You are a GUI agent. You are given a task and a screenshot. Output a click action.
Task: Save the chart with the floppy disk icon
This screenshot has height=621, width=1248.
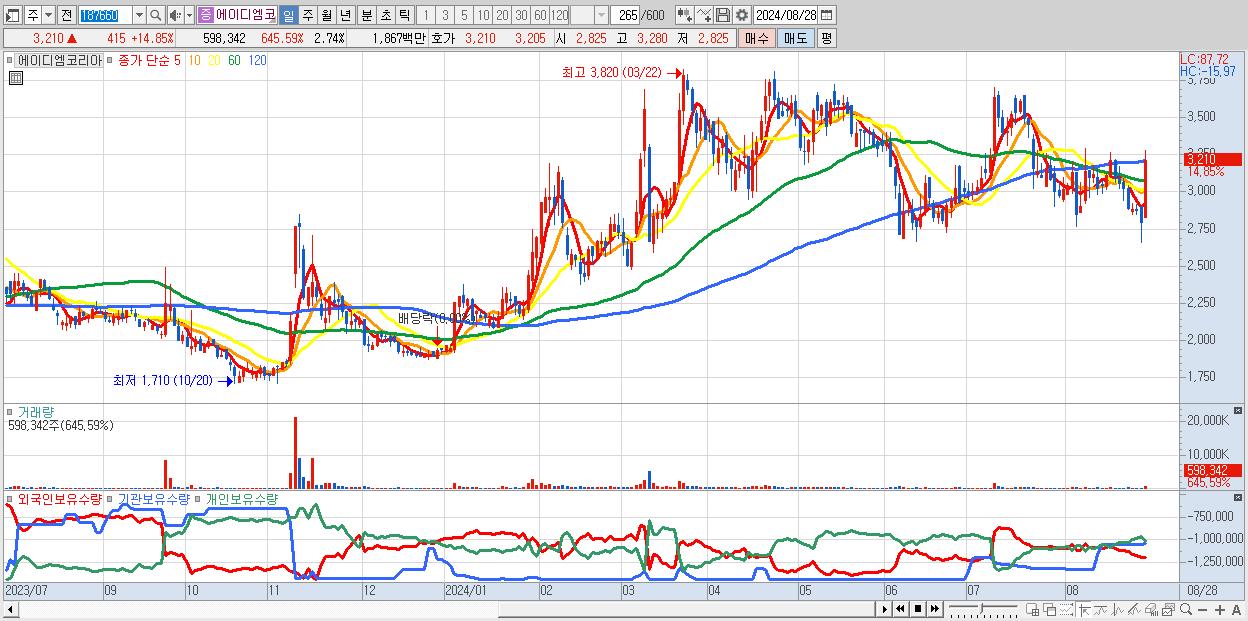[x=722, y=15]
